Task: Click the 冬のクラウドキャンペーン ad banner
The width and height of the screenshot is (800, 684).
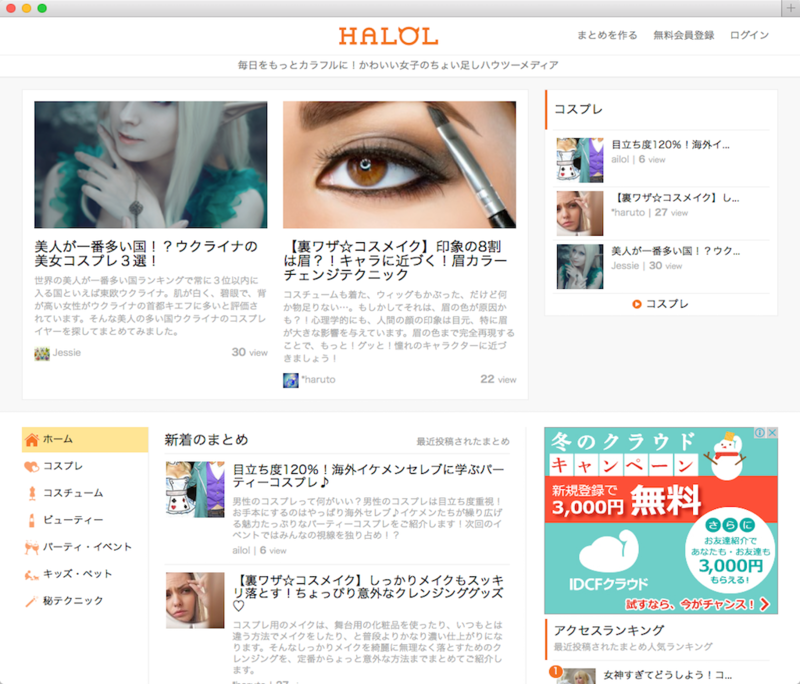Action: [661, 520]
